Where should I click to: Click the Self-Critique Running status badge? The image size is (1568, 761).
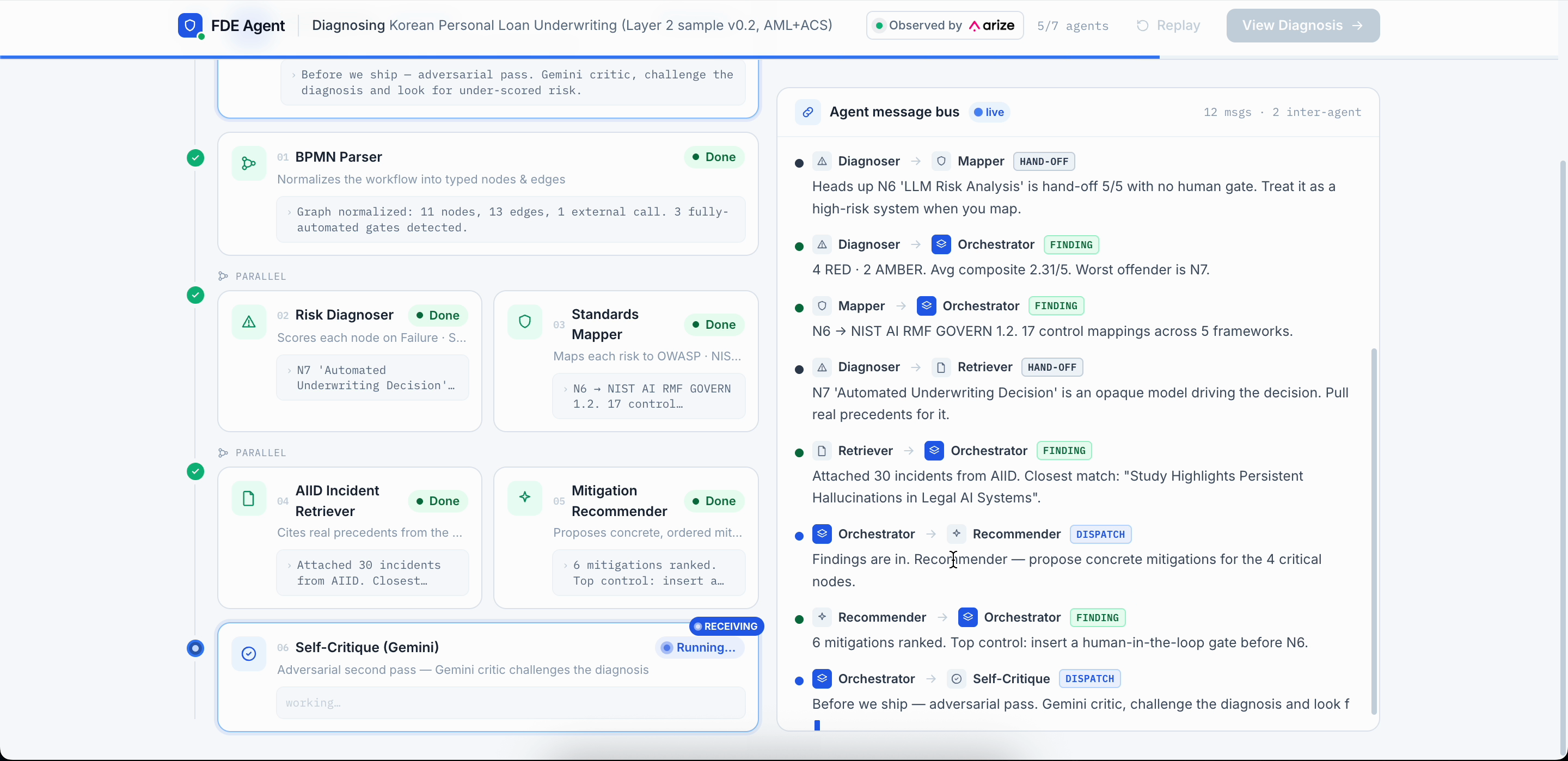tap(700, 648)
